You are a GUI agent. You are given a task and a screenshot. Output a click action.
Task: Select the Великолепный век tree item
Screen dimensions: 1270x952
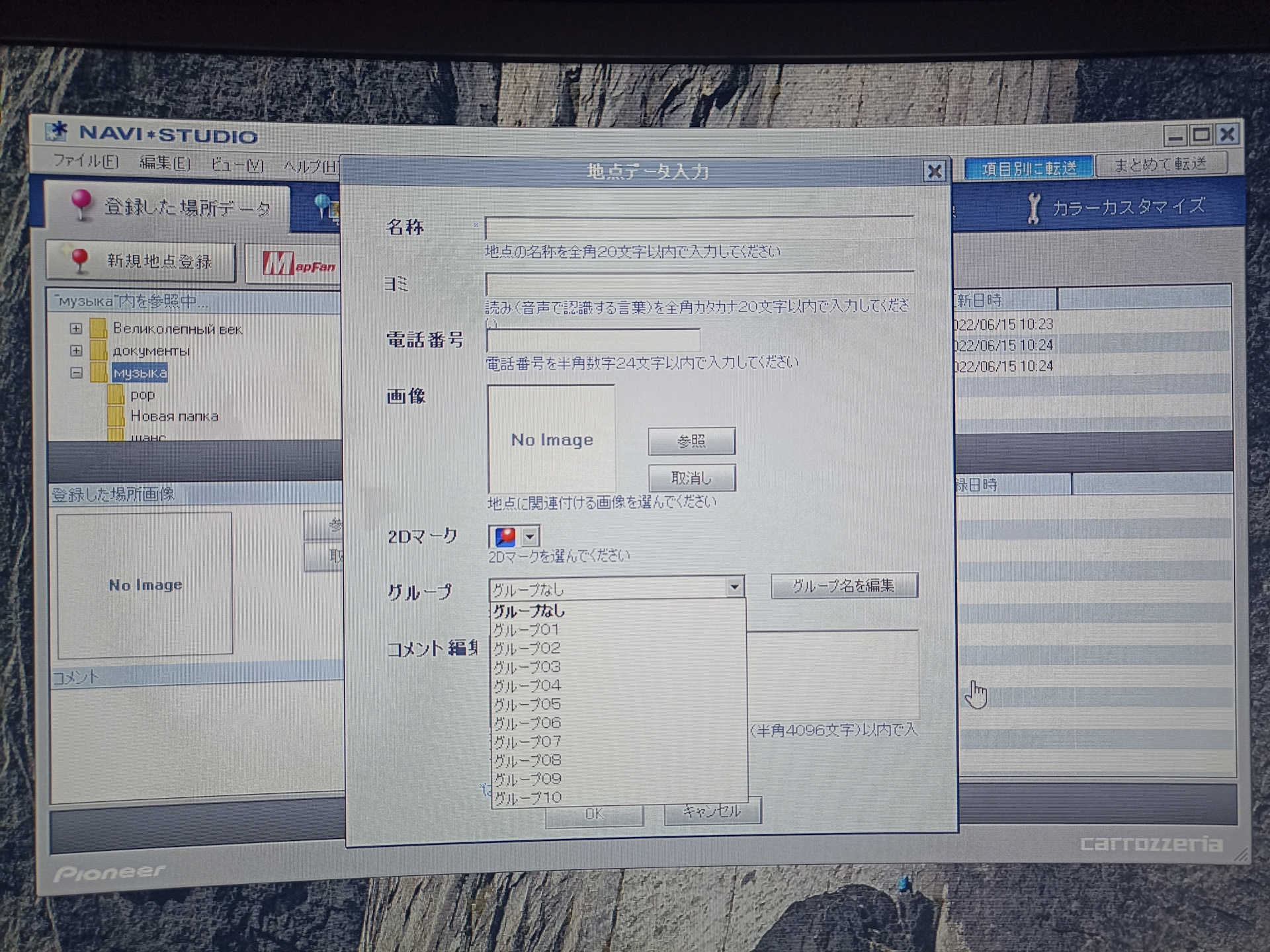pyautogui.click(x=177, y=329)
